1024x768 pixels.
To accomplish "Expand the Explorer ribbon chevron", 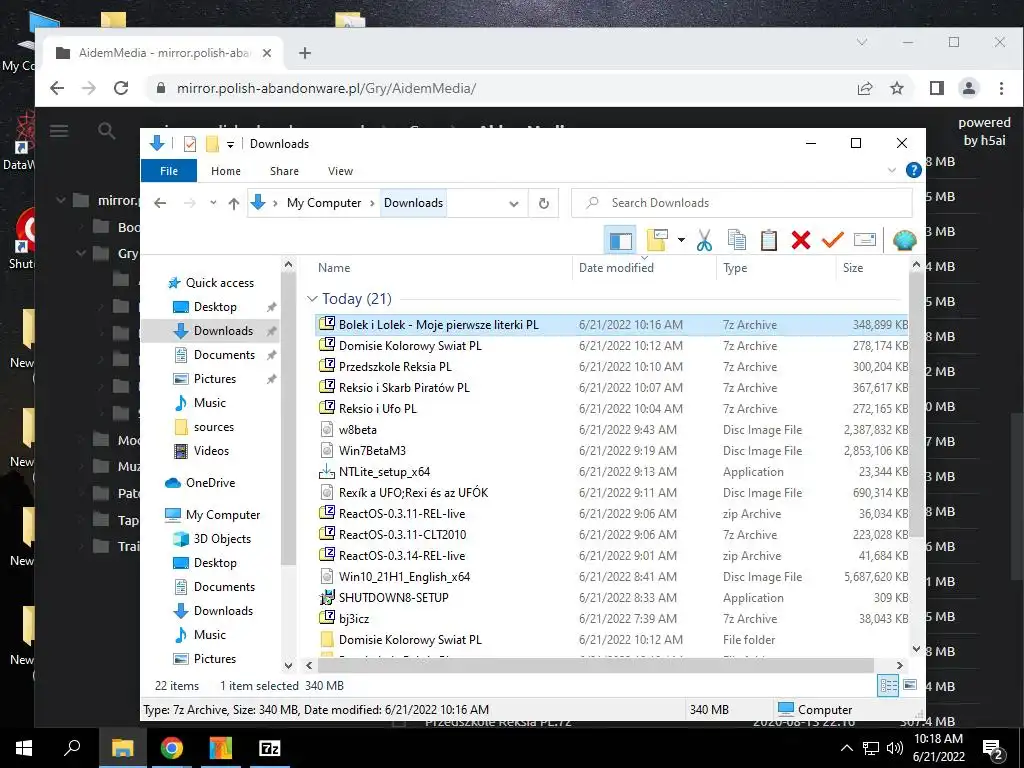I will pos(891,170).
